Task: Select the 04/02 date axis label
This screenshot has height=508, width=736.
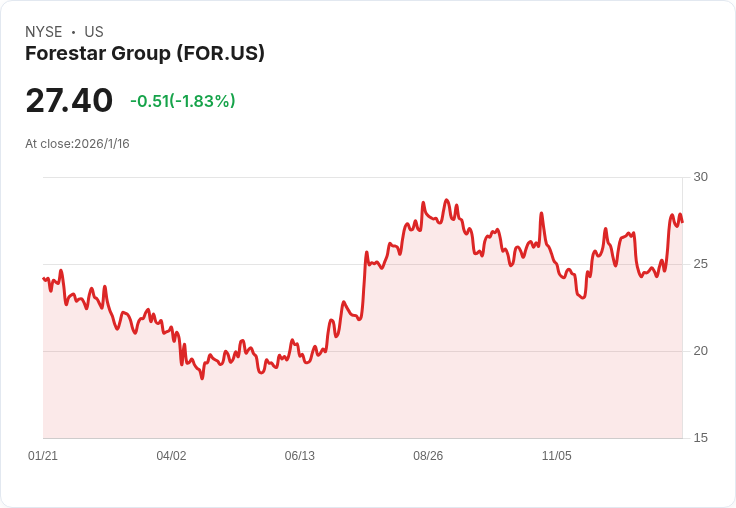Action: 171,456
